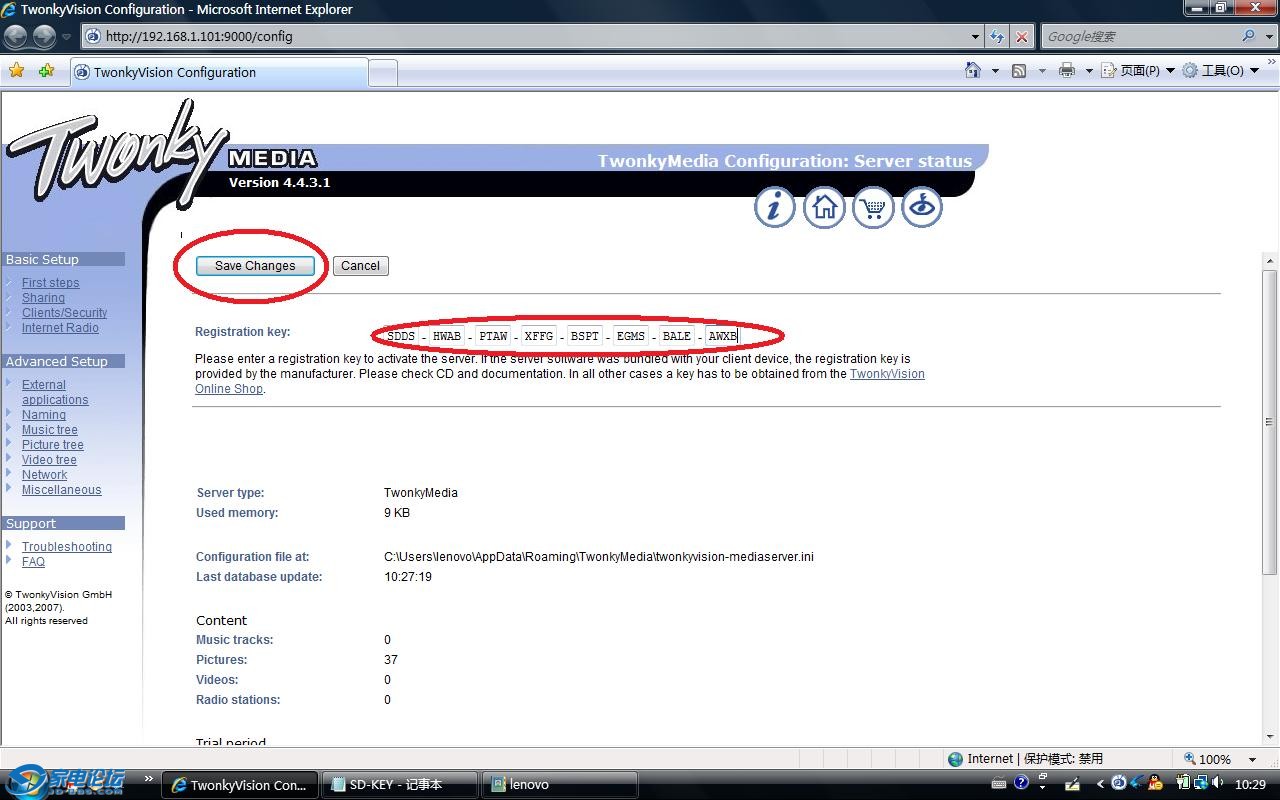Open the shopping cart icon
1280x800 pixels.
pos(873,207)
